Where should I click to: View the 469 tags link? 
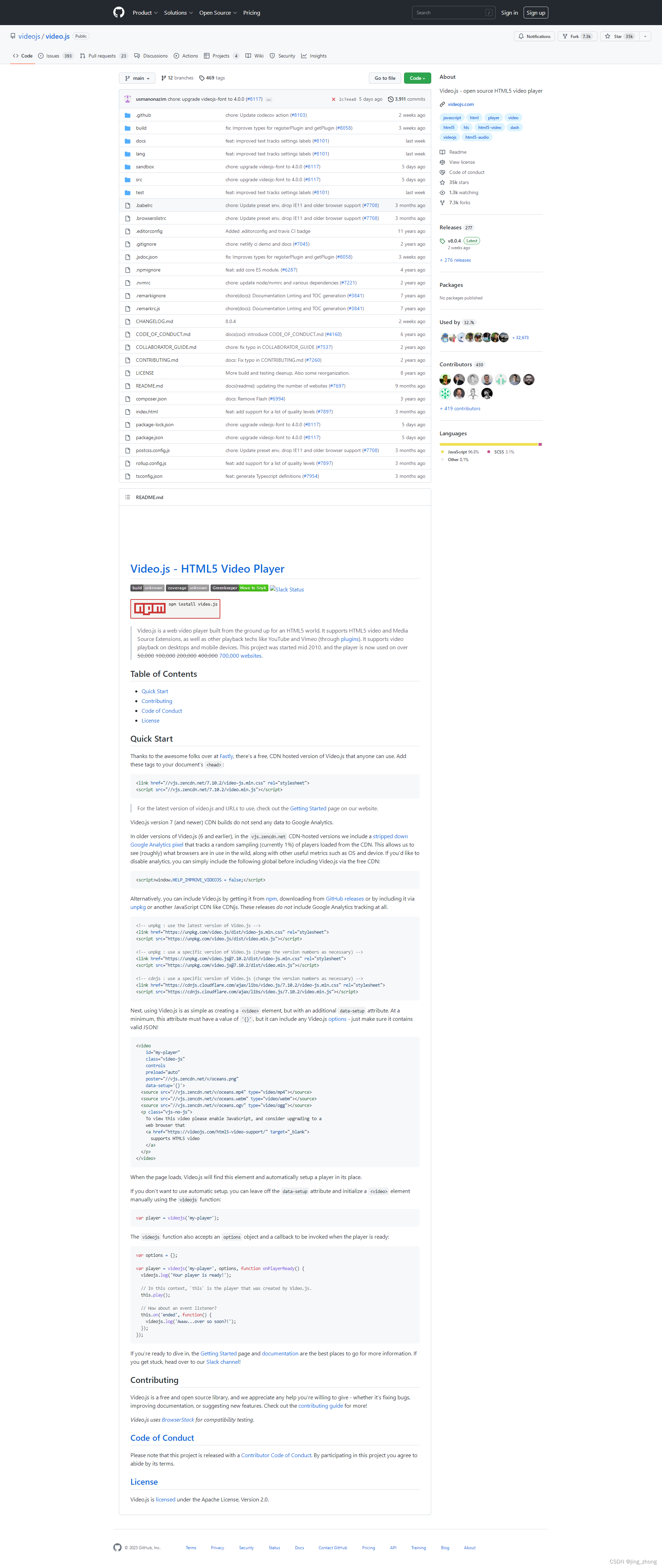pos(212,78)
